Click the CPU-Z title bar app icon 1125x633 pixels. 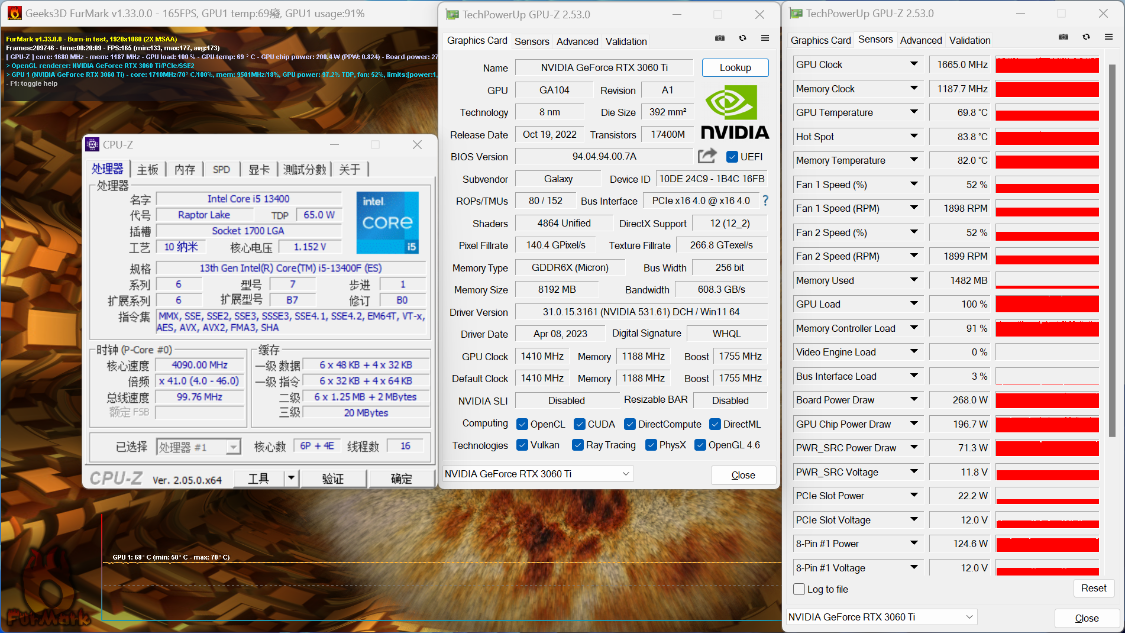(92, 144)
